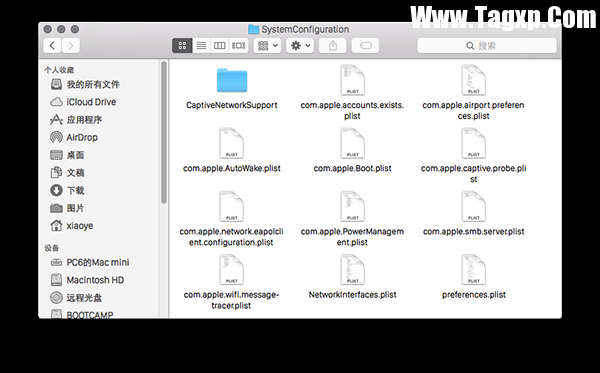
Task: Focus the 搜索 search field
Action: click(487, 46)
